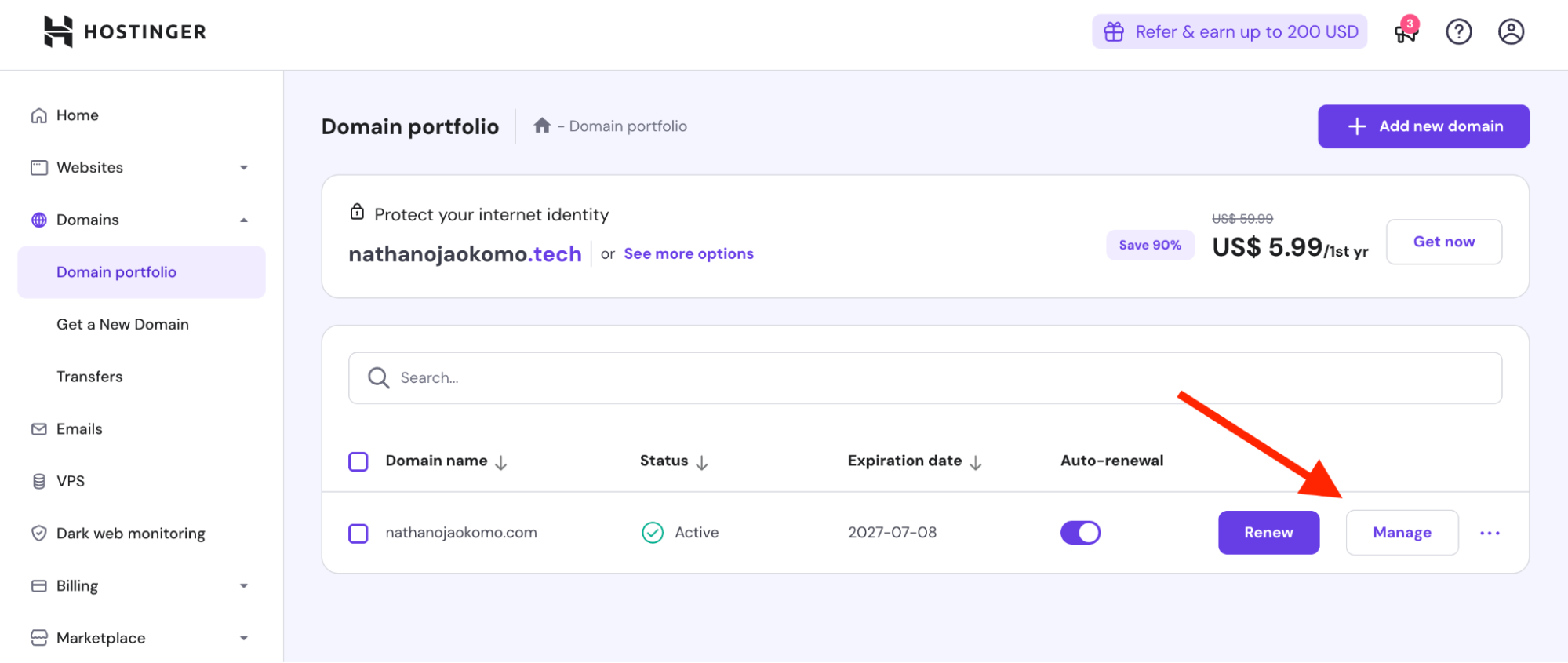The height and width of the screenshot is (663, 1568).
Task: Click the home breadcrumb icon
Action: (542, 126)
